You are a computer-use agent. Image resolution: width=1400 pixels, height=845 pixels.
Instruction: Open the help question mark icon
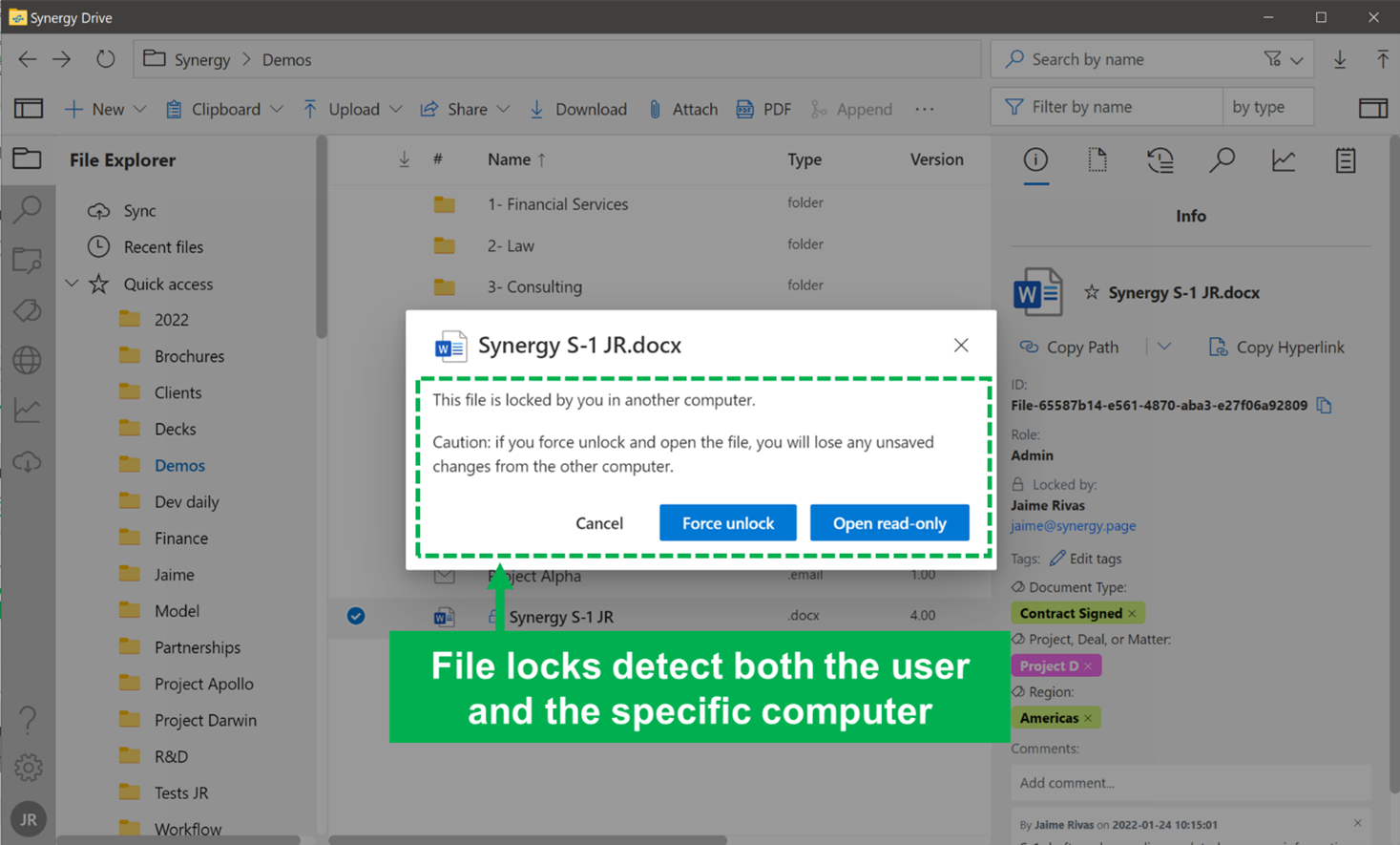pos(28,719)
